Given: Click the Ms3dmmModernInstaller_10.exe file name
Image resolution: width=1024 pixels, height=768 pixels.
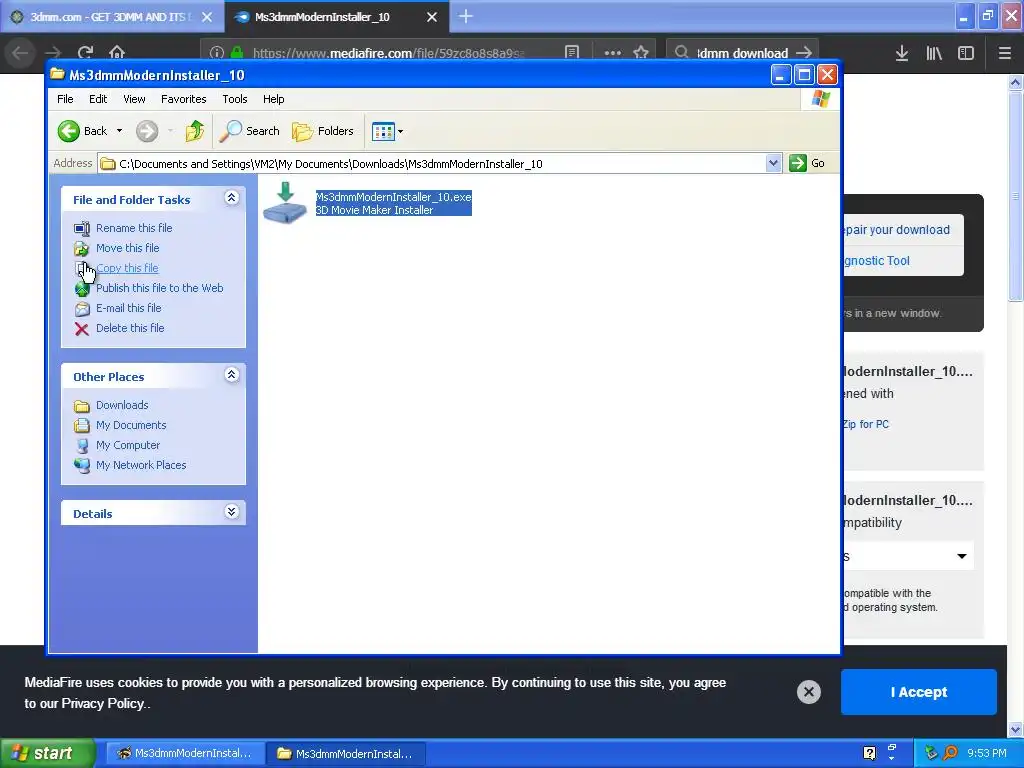Looking at the screenshot, I should [393, 197].
